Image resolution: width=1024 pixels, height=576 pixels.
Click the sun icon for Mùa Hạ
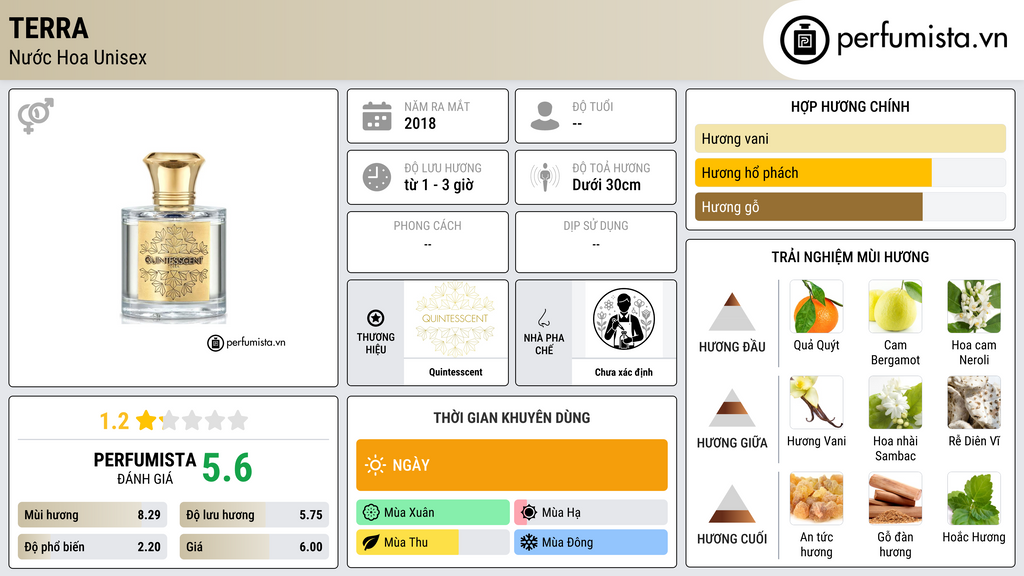click(529, 512)
